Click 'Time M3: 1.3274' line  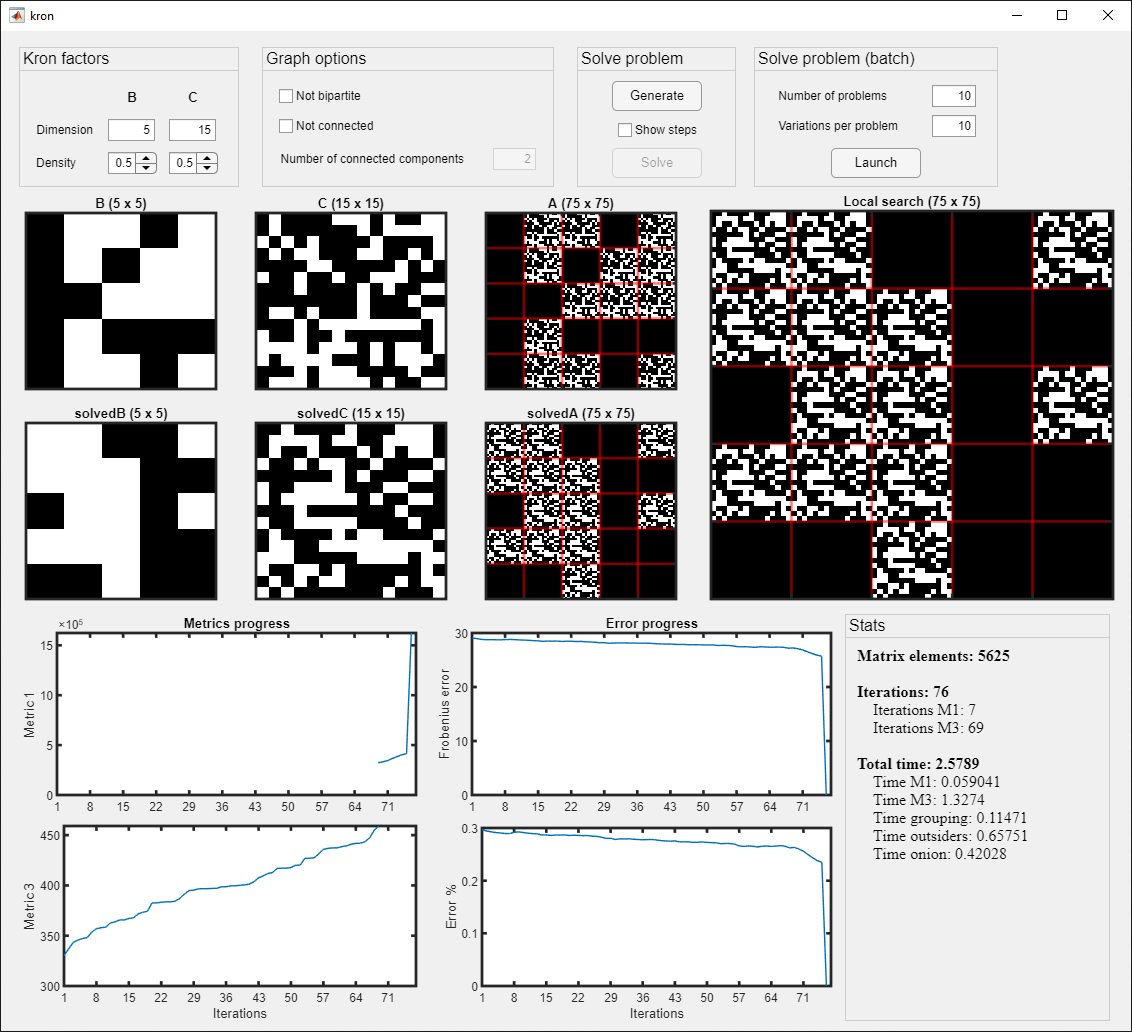[x=929, y=800]
